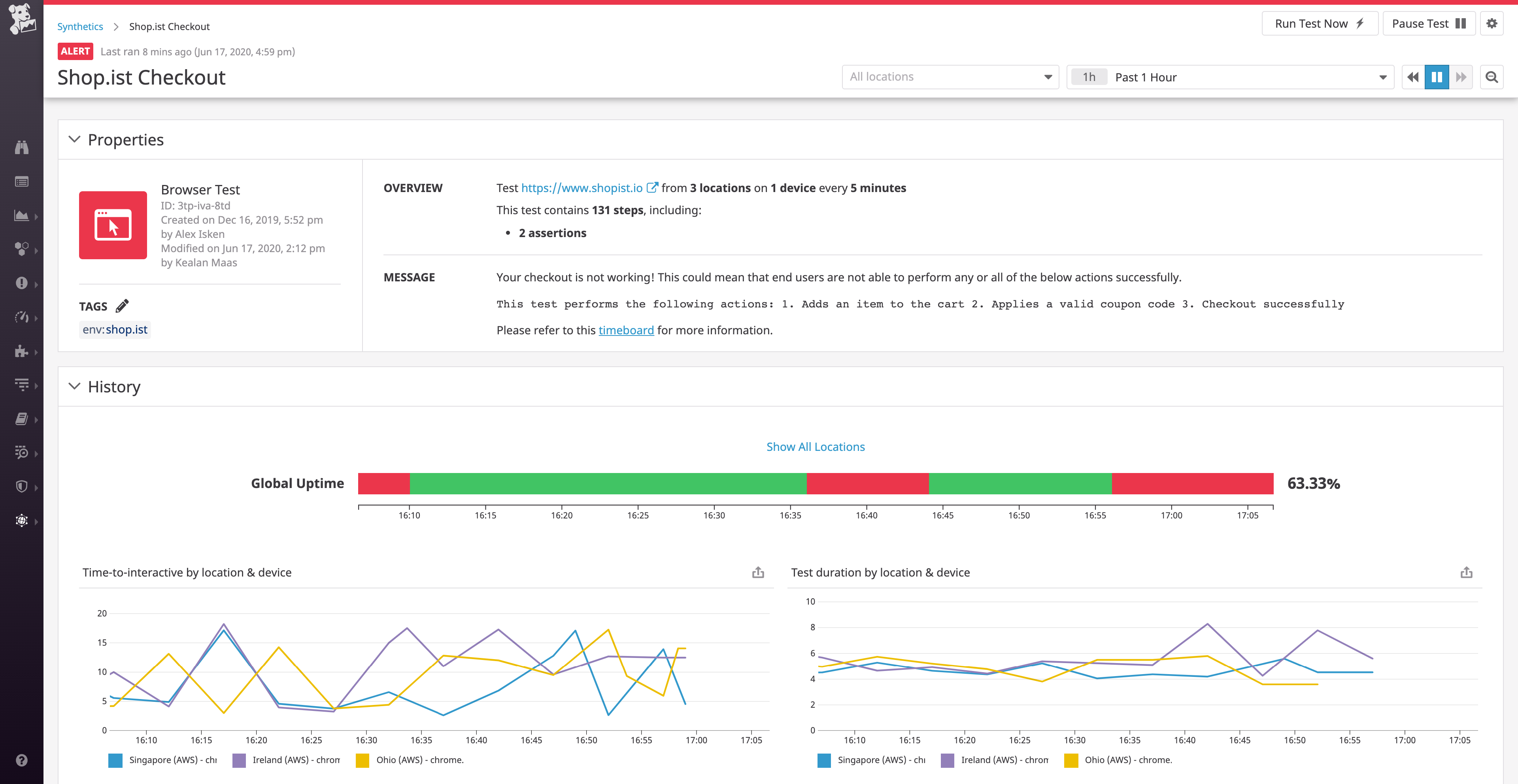The width and height of the screenshot is (1518, 784).
Task: Click the Datadog logo at top left
Action: [23, 19]
